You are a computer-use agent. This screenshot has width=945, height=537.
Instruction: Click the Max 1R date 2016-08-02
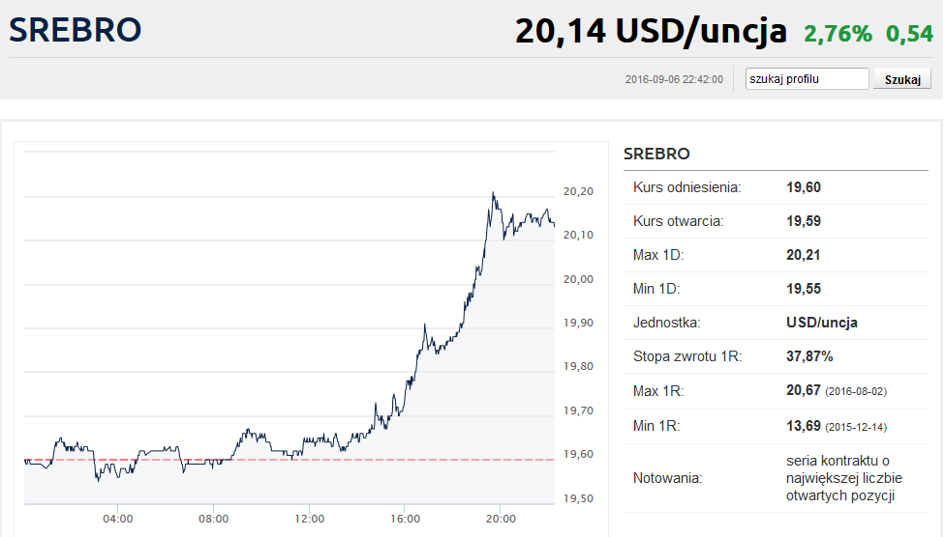pyautogui.click(x=856, y=392)
